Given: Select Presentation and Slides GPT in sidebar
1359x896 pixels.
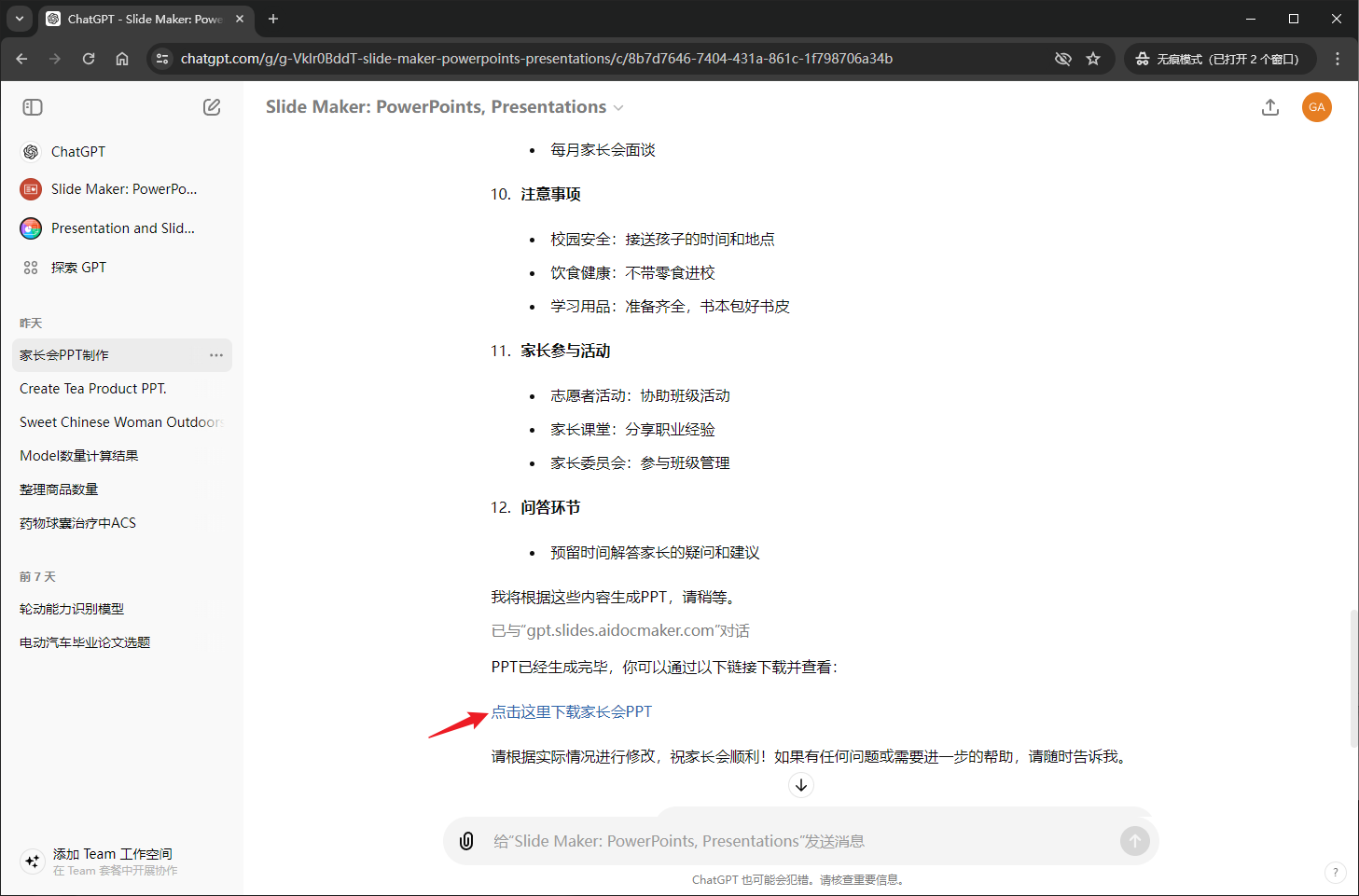Looking at the screenshot, I should (x=121, y=228).
